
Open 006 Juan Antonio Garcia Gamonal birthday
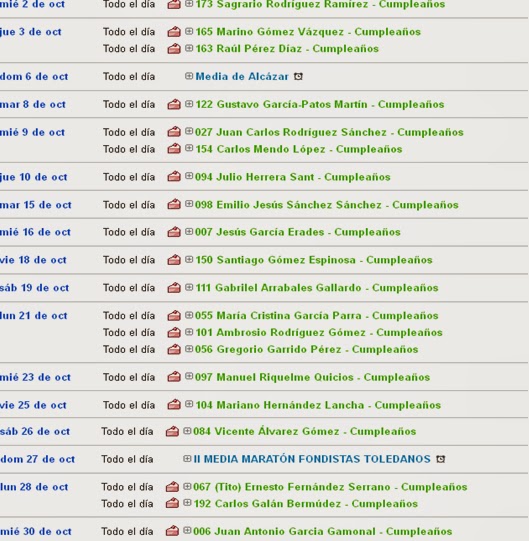323,531
